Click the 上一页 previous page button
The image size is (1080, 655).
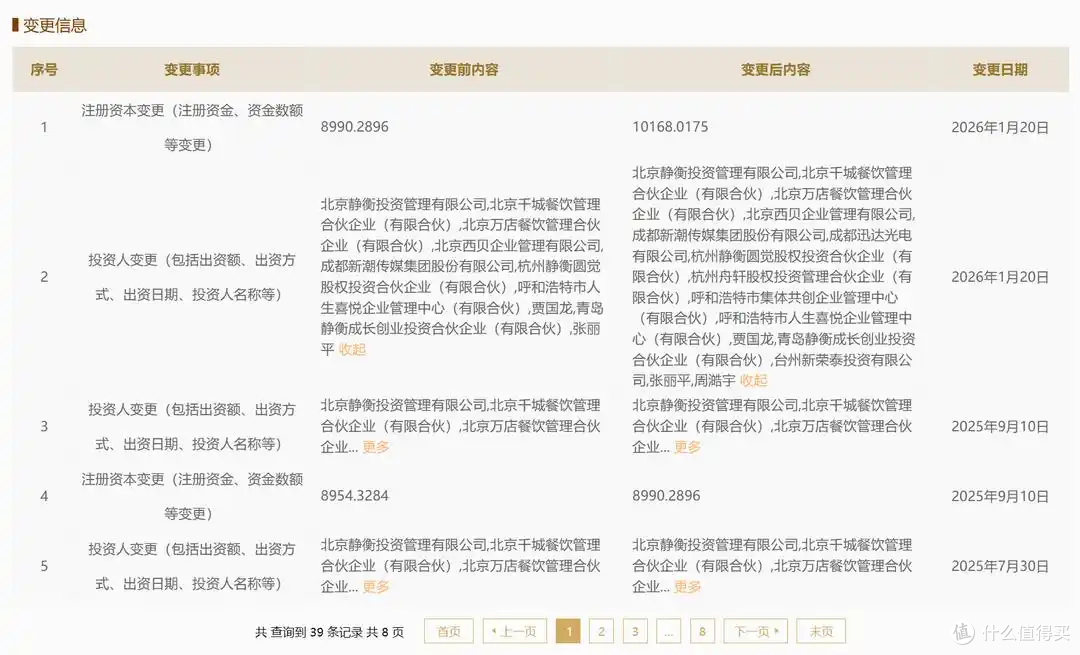click(514, 631)
